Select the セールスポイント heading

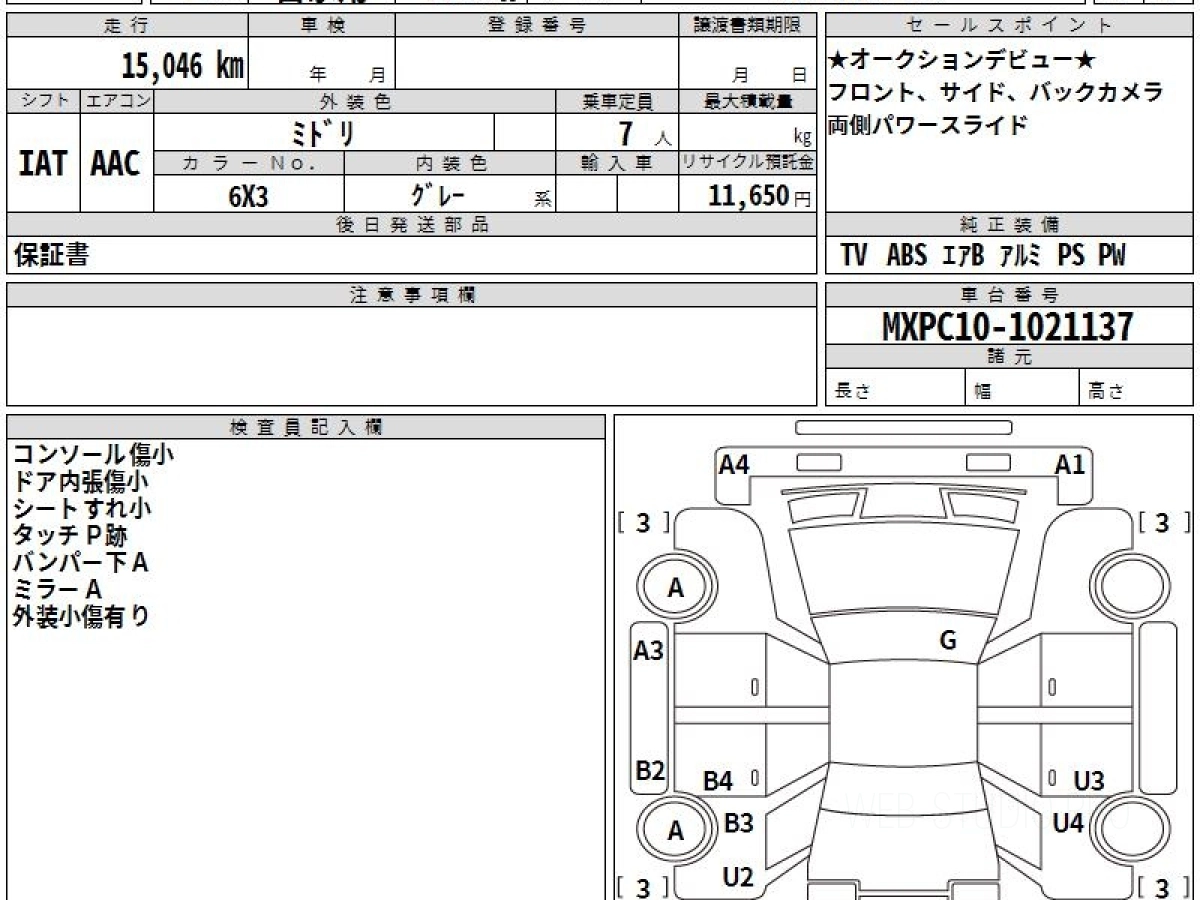pyautogui.click(x=1009, y=26)
